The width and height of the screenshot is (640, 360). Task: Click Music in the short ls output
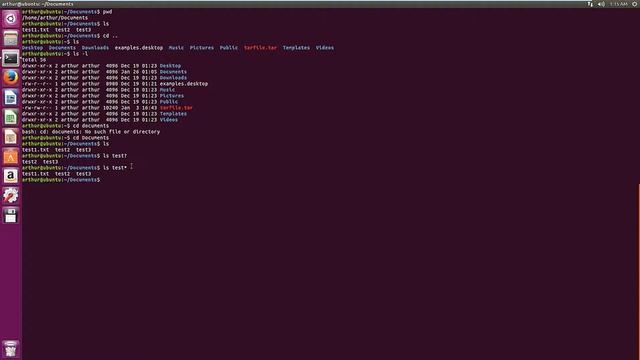click(176, 48)
